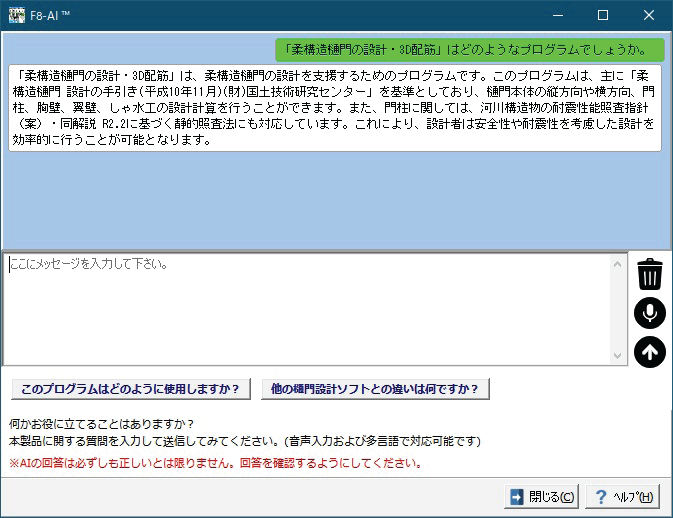The image size is (673, 518).
Task: Focus the message input text area
Action: (x=300, y=310)
